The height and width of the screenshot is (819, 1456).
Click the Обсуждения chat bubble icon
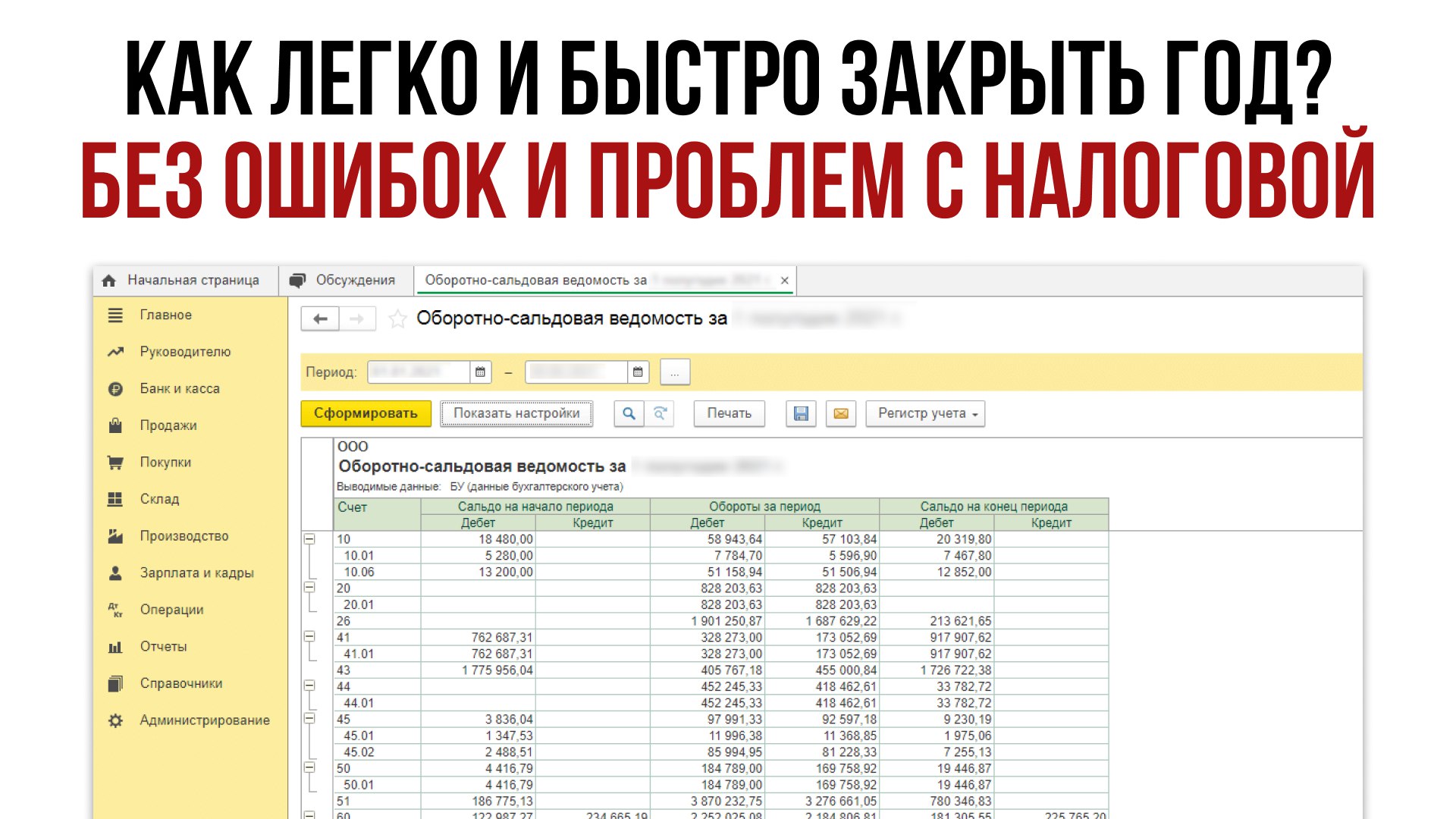tap(298, 281)
